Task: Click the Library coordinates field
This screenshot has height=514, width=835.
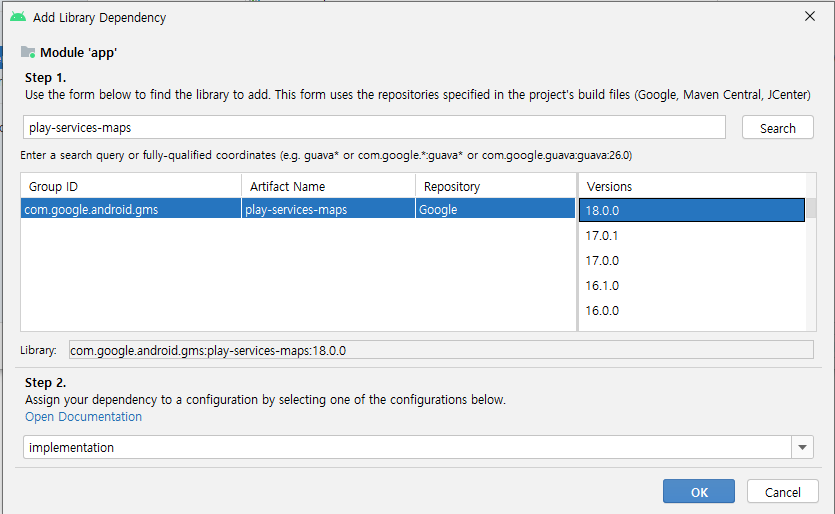Action: click(441, 350)
